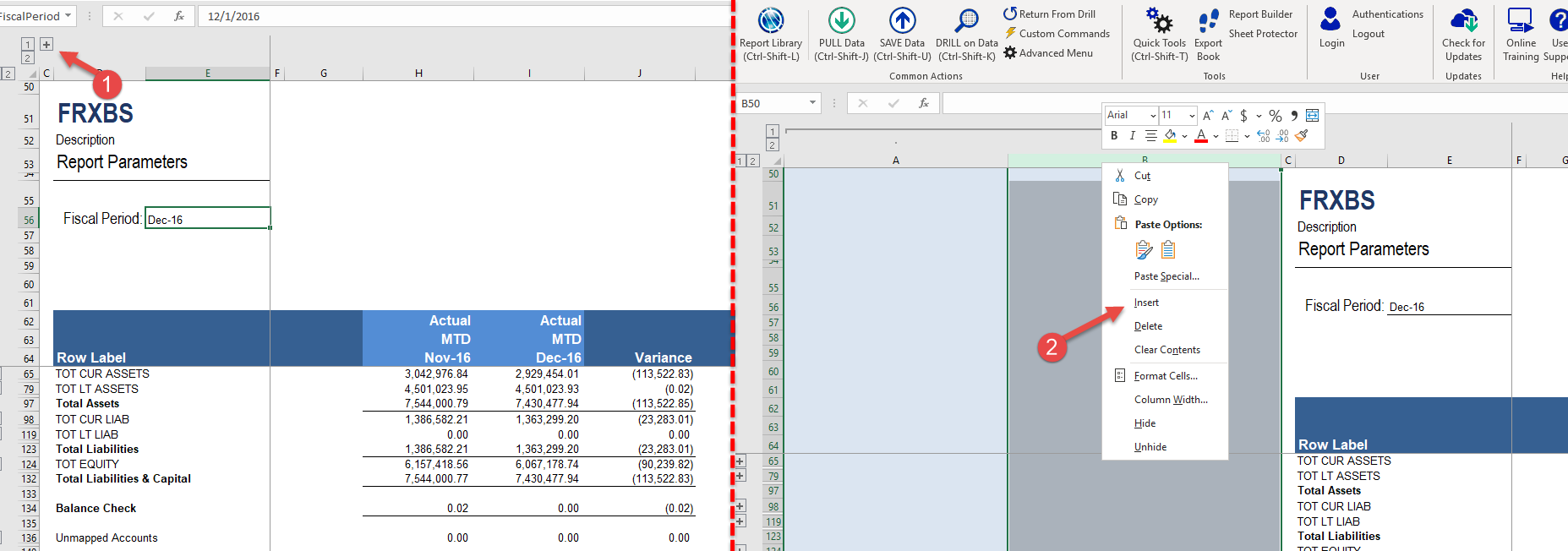This screenshot has height=551, width=1568.
Task: Click the PULL Data icon
Action: tap(841, 21)
